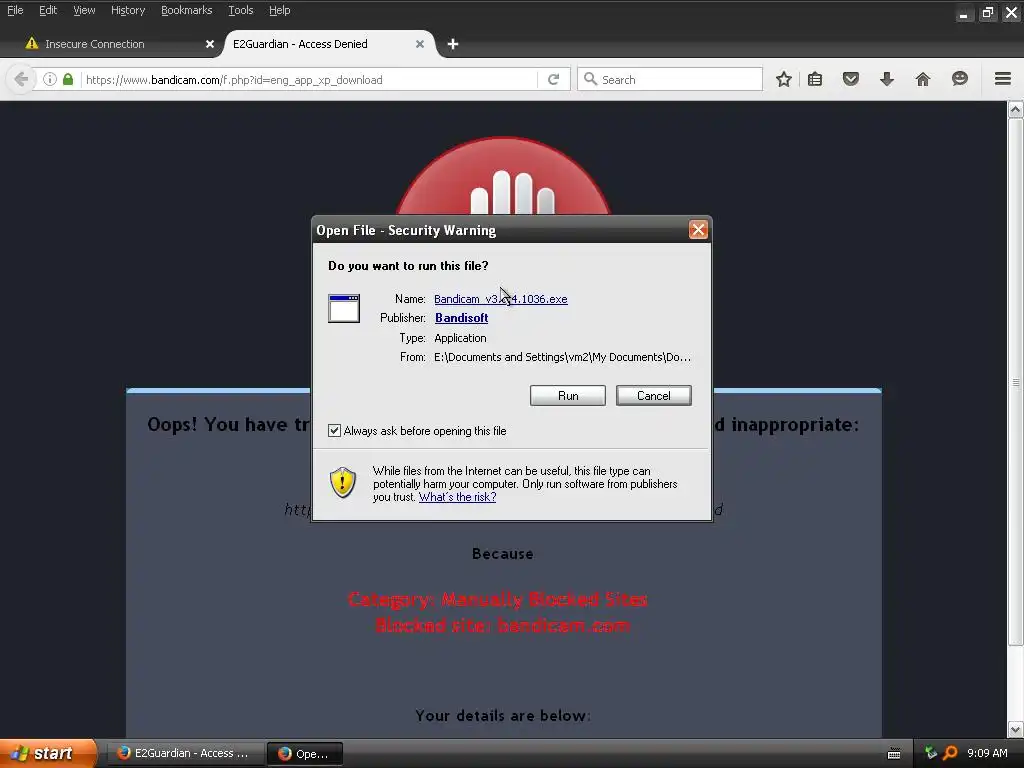1024x768 pixels.
Task: Select the 'Ope...' taskbar window button
Action: coord(304,753)
